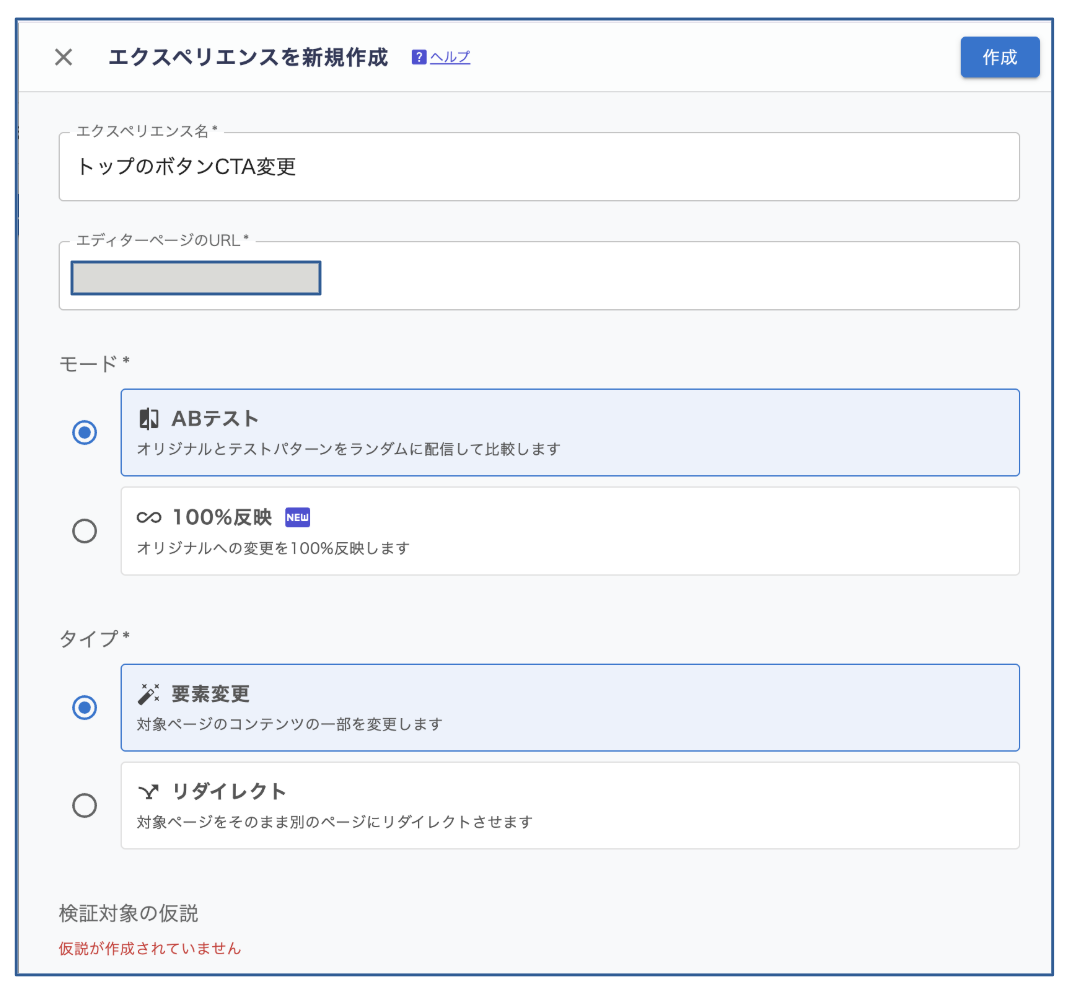
Task: Click the ABテスト split icon
Action: (149, 418)
